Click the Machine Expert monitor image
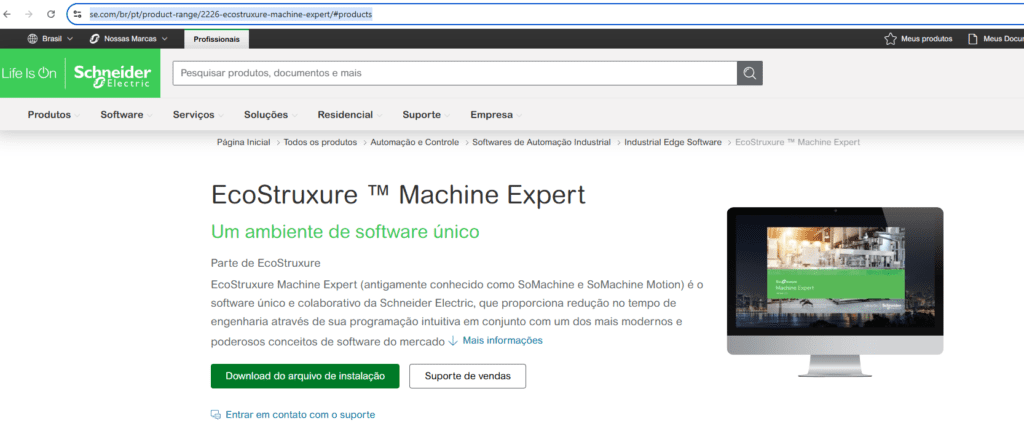This screenshot has width=1024, height=445. point(835,291)
